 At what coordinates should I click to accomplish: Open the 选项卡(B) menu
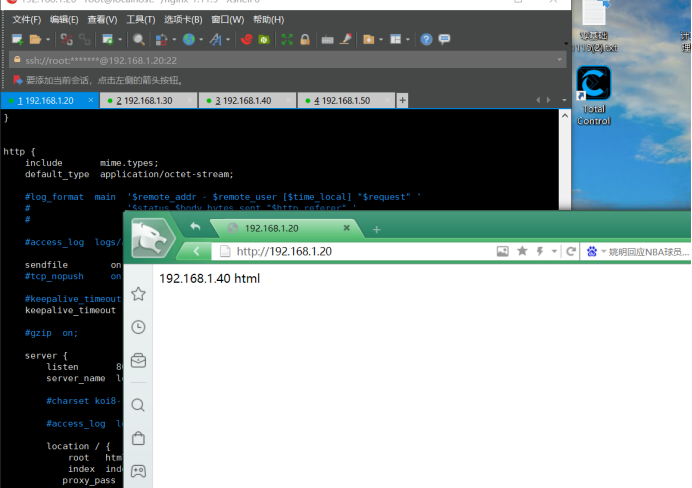pyautogui.click(x=183, y=19)
